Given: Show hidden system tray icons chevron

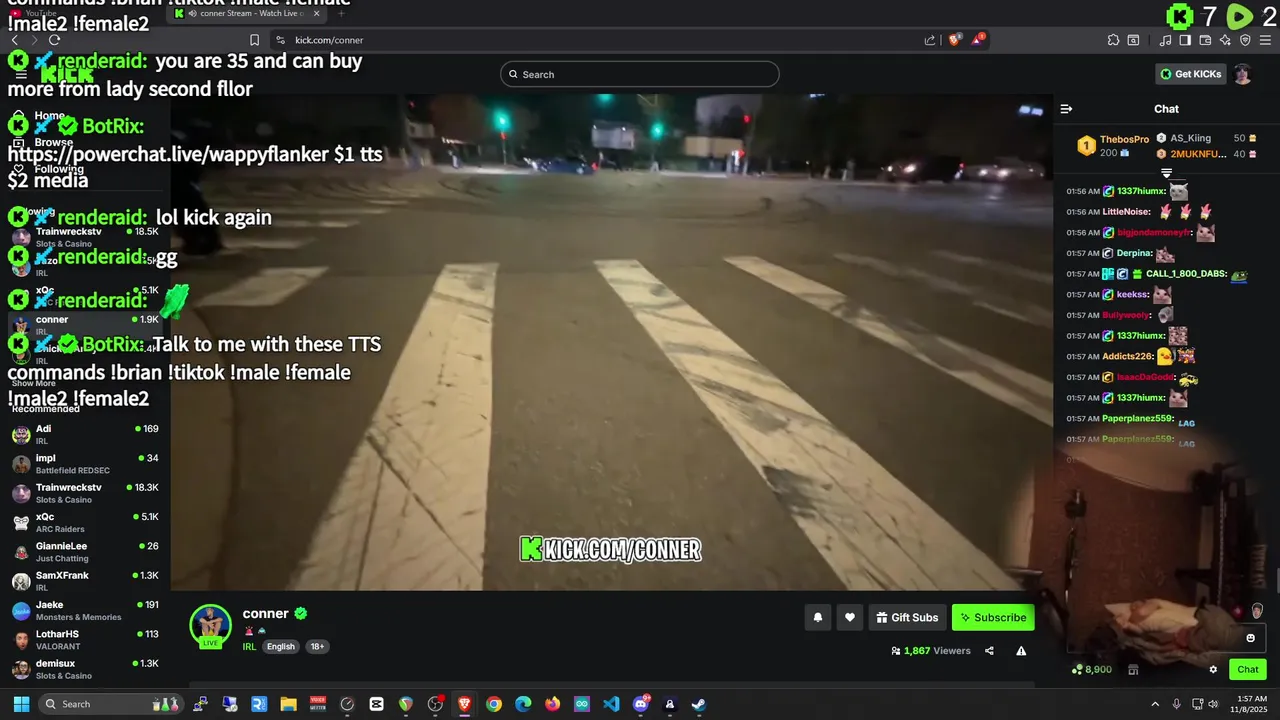Looking at the screenshot, I should (x=1155, y=704).
